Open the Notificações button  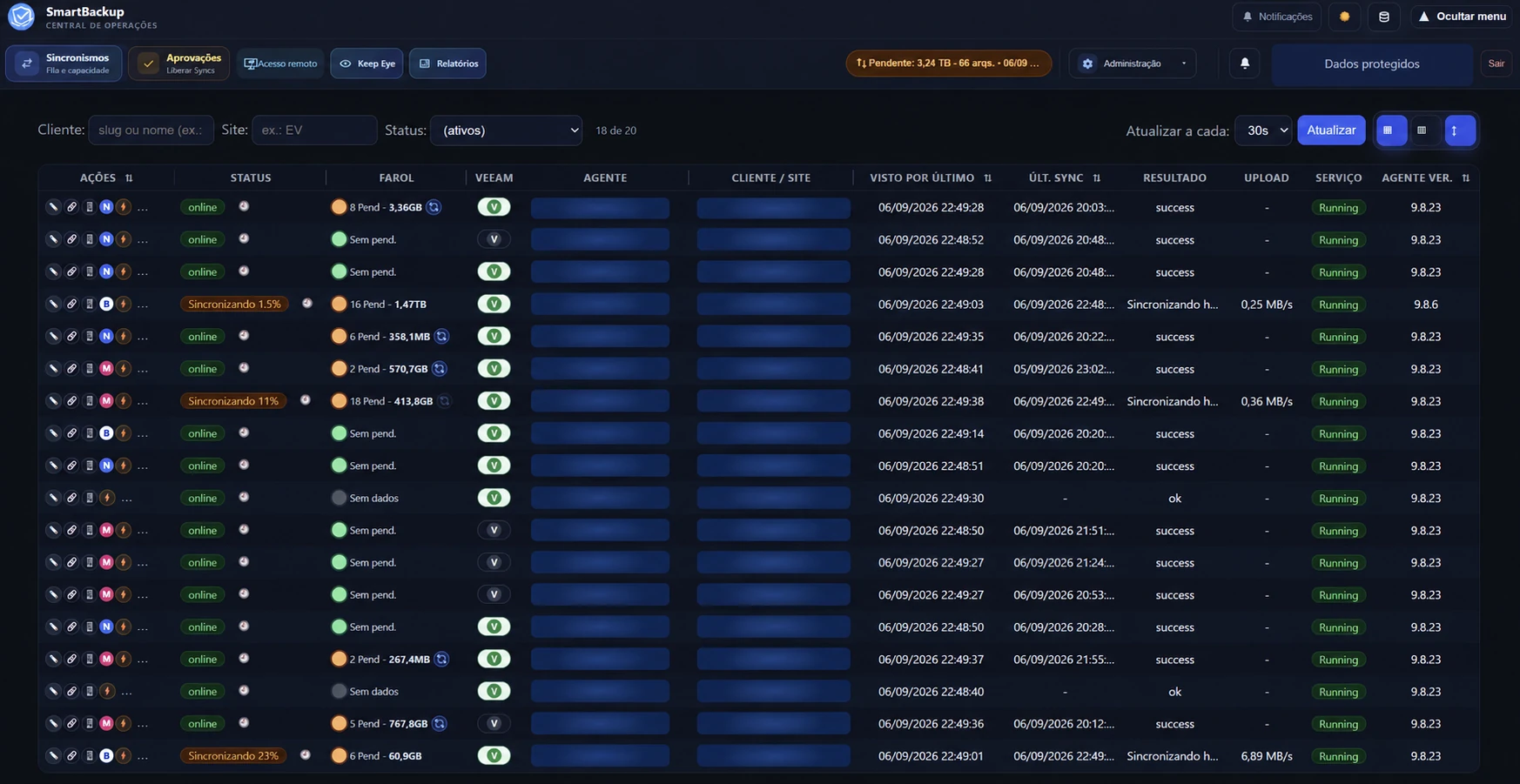pyautogui.click(x=1277, y=17)
